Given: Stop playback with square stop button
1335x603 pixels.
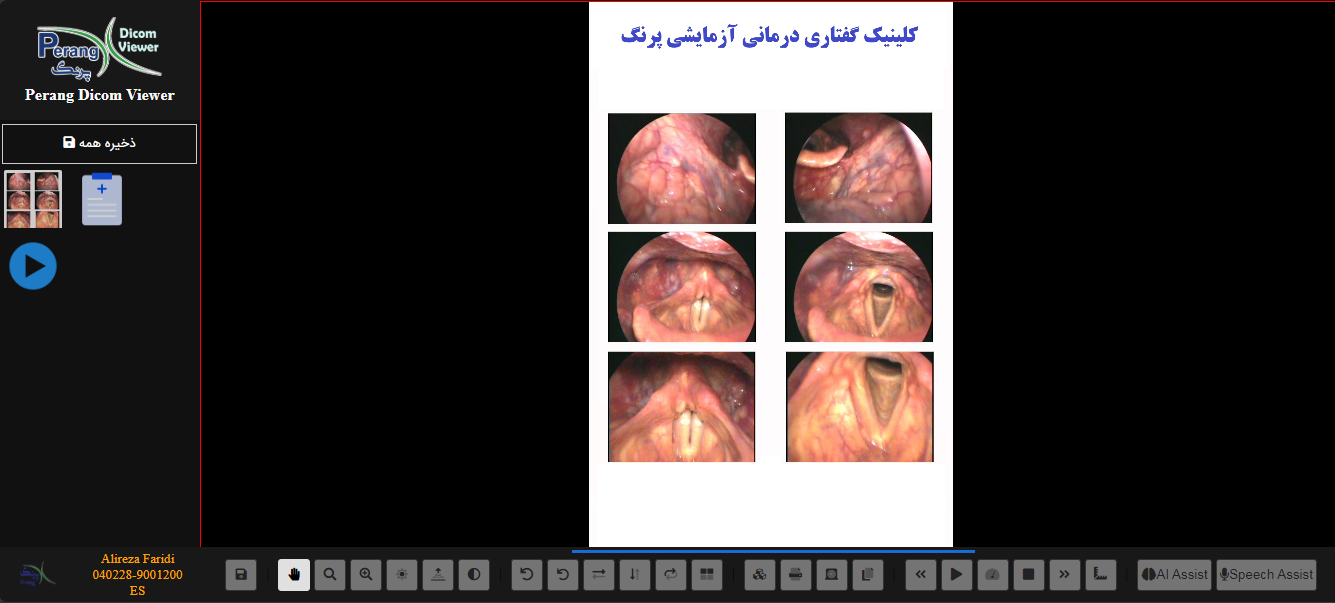Looking at the screenshot, I should [x=1029, y=575].
